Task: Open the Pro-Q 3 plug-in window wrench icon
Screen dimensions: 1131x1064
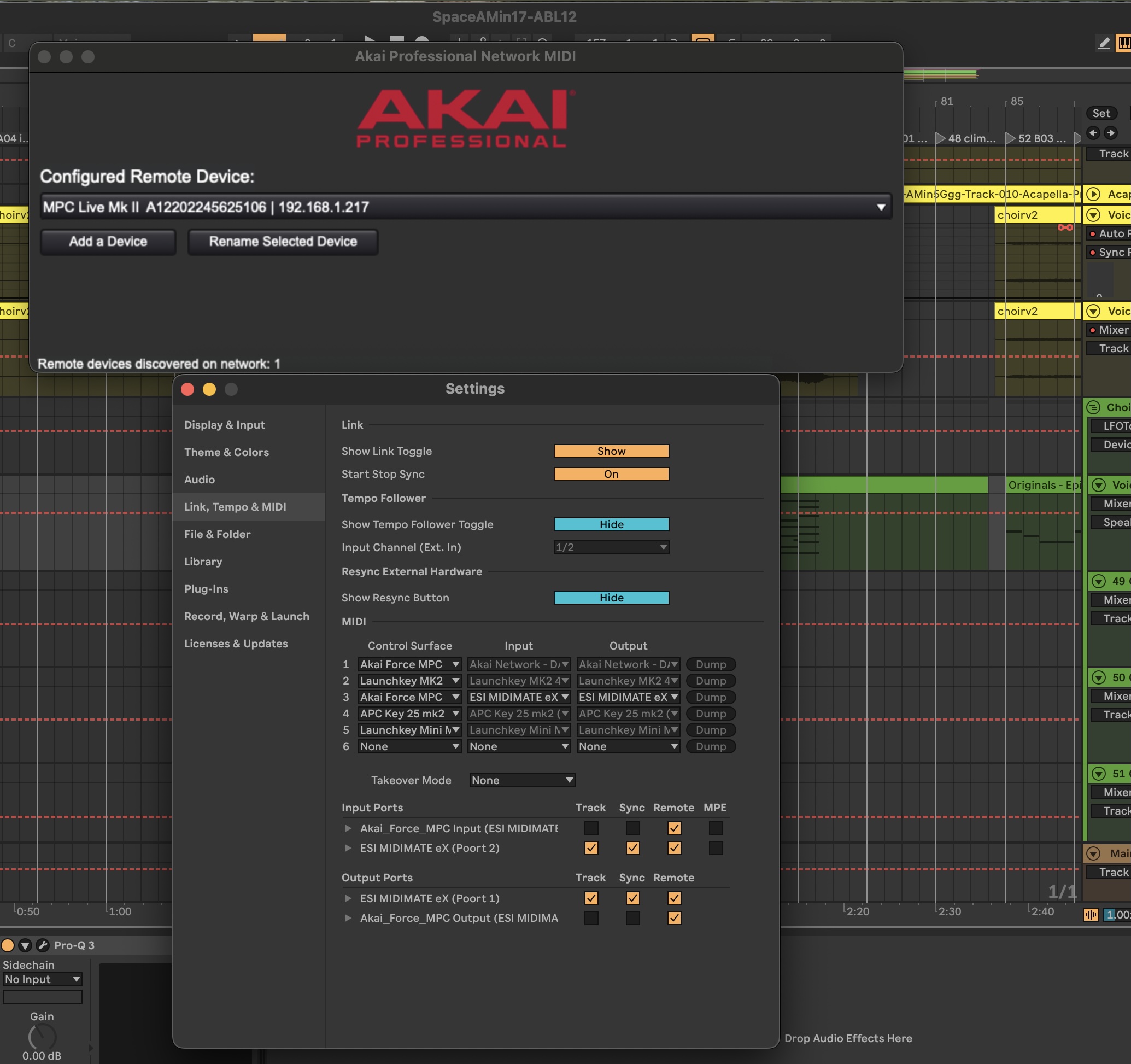Action: [x=42, y=945]
